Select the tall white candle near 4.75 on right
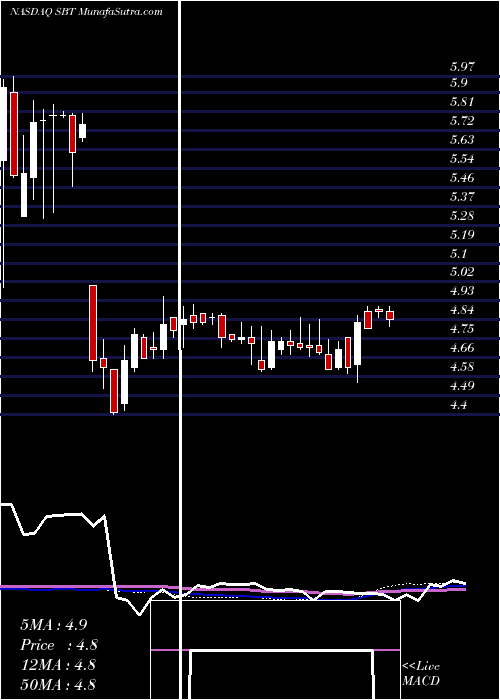This screenshot has width=500, height=700. click(358, 344)
